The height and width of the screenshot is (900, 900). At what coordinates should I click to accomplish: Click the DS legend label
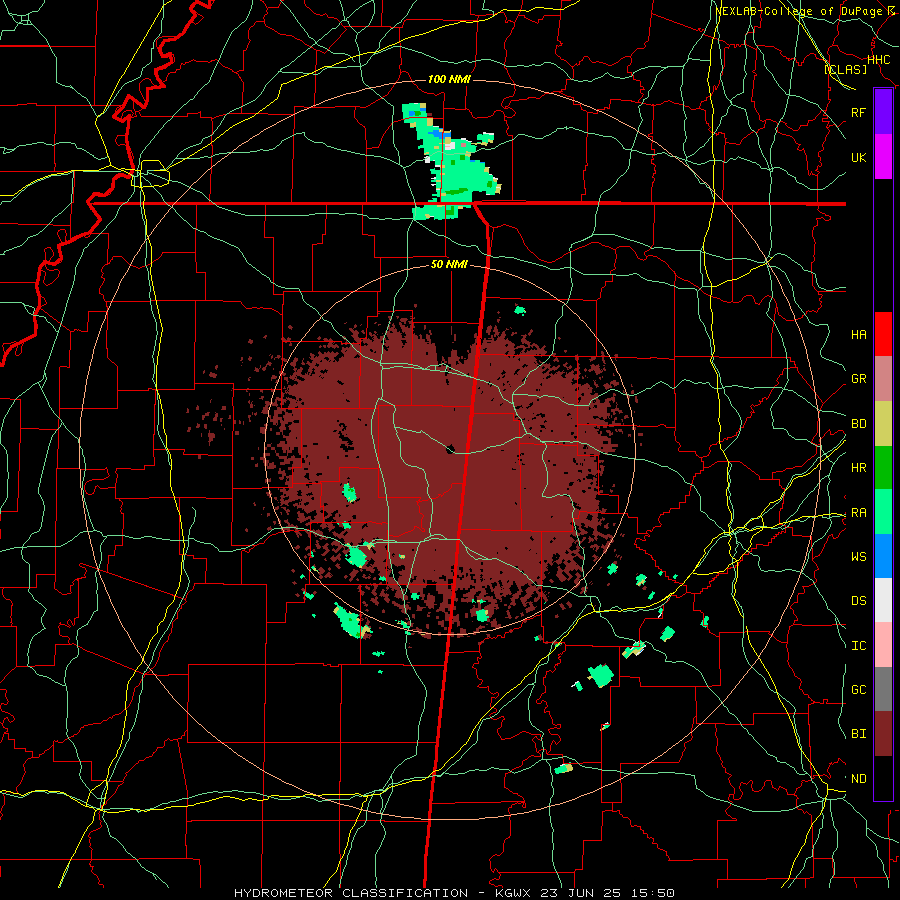click(x=858, y=601)
